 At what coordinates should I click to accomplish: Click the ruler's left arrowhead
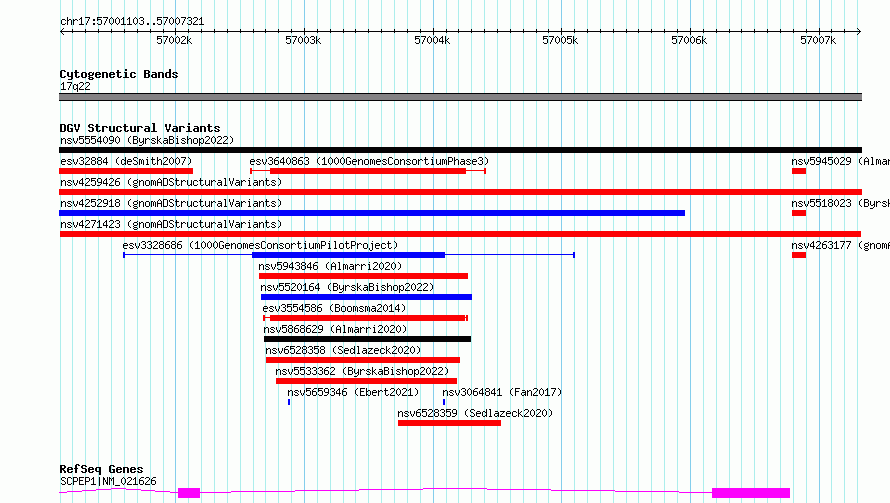pos(62,31)
